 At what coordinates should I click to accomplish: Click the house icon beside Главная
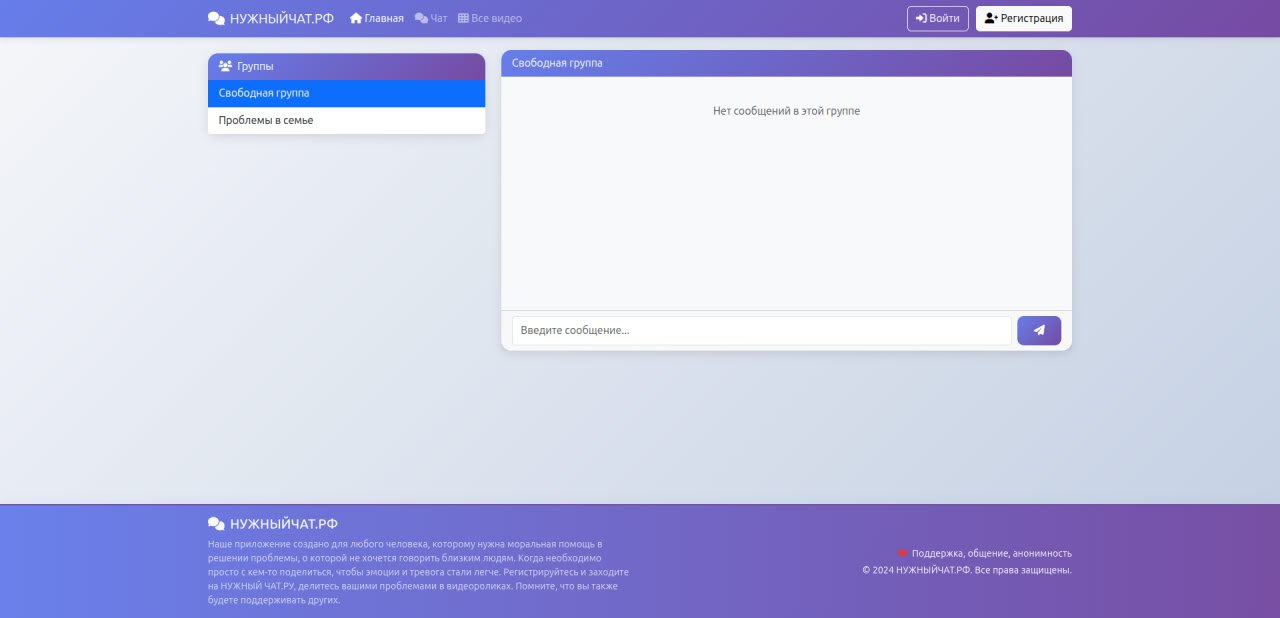click(x=355, y=18)
